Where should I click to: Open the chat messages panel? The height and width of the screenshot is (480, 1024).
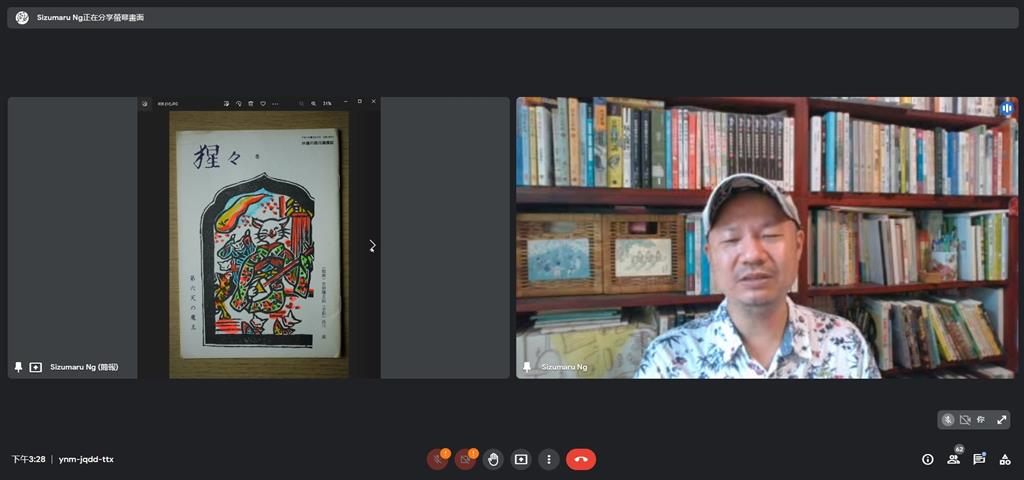[979, 459]
